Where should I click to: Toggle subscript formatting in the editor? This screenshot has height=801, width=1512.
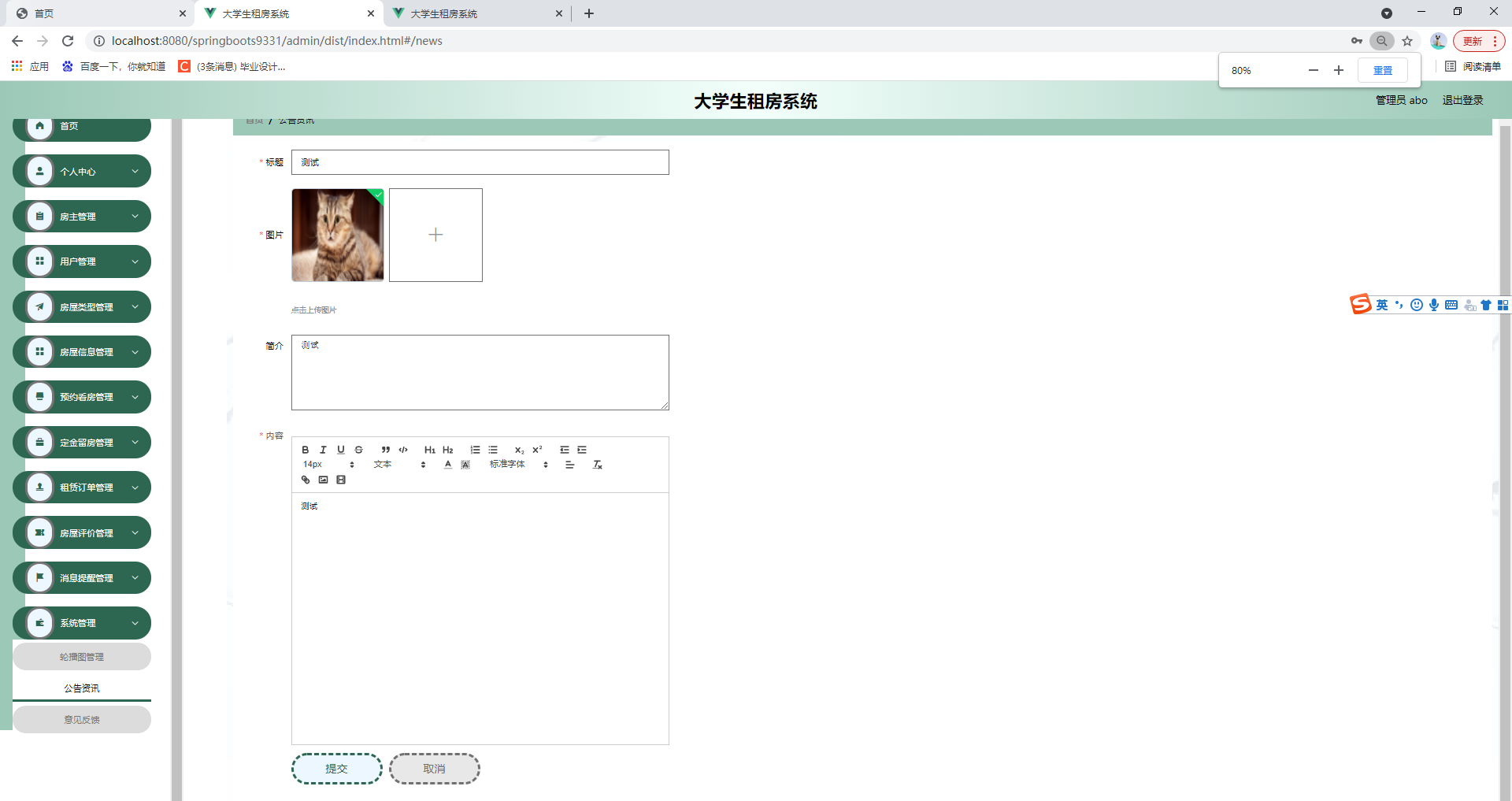[x=519, y=450]
